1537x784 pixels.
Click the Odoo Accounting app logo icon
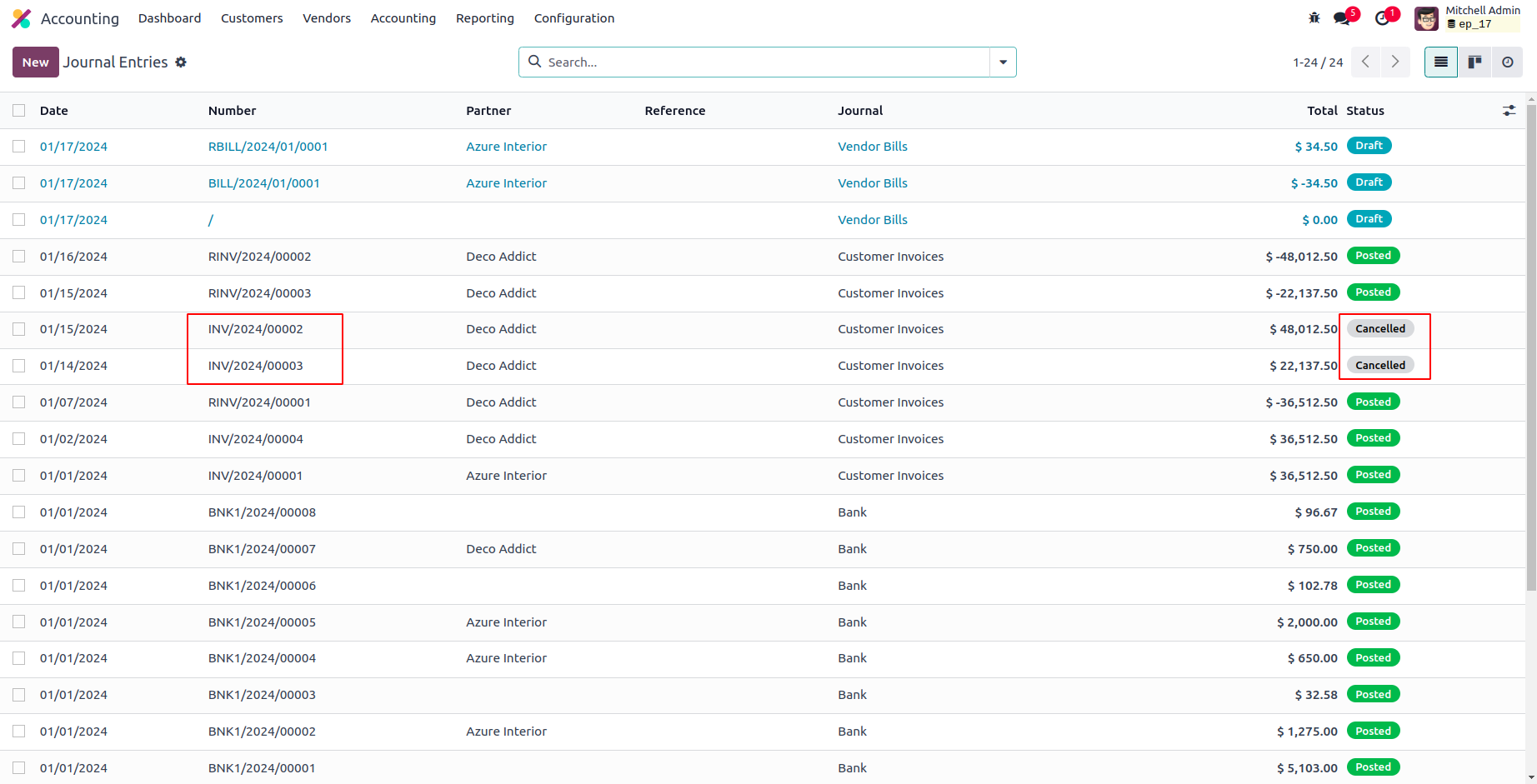22,18
